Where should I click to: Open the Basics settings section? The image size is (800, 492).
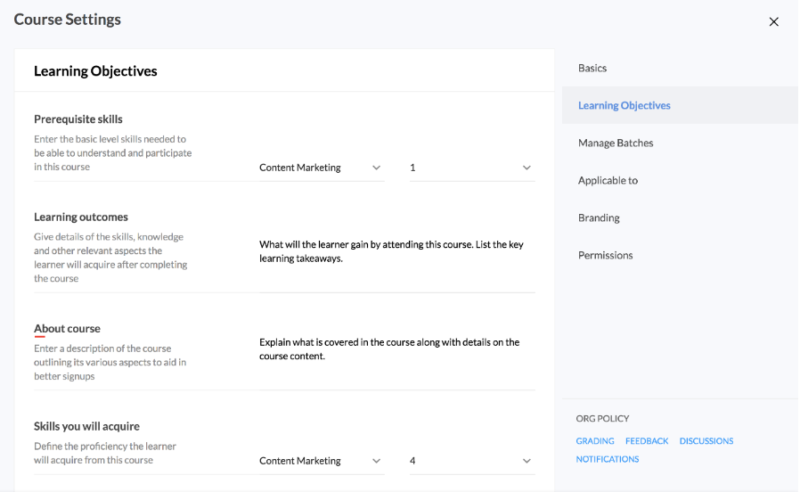(592, 68)
